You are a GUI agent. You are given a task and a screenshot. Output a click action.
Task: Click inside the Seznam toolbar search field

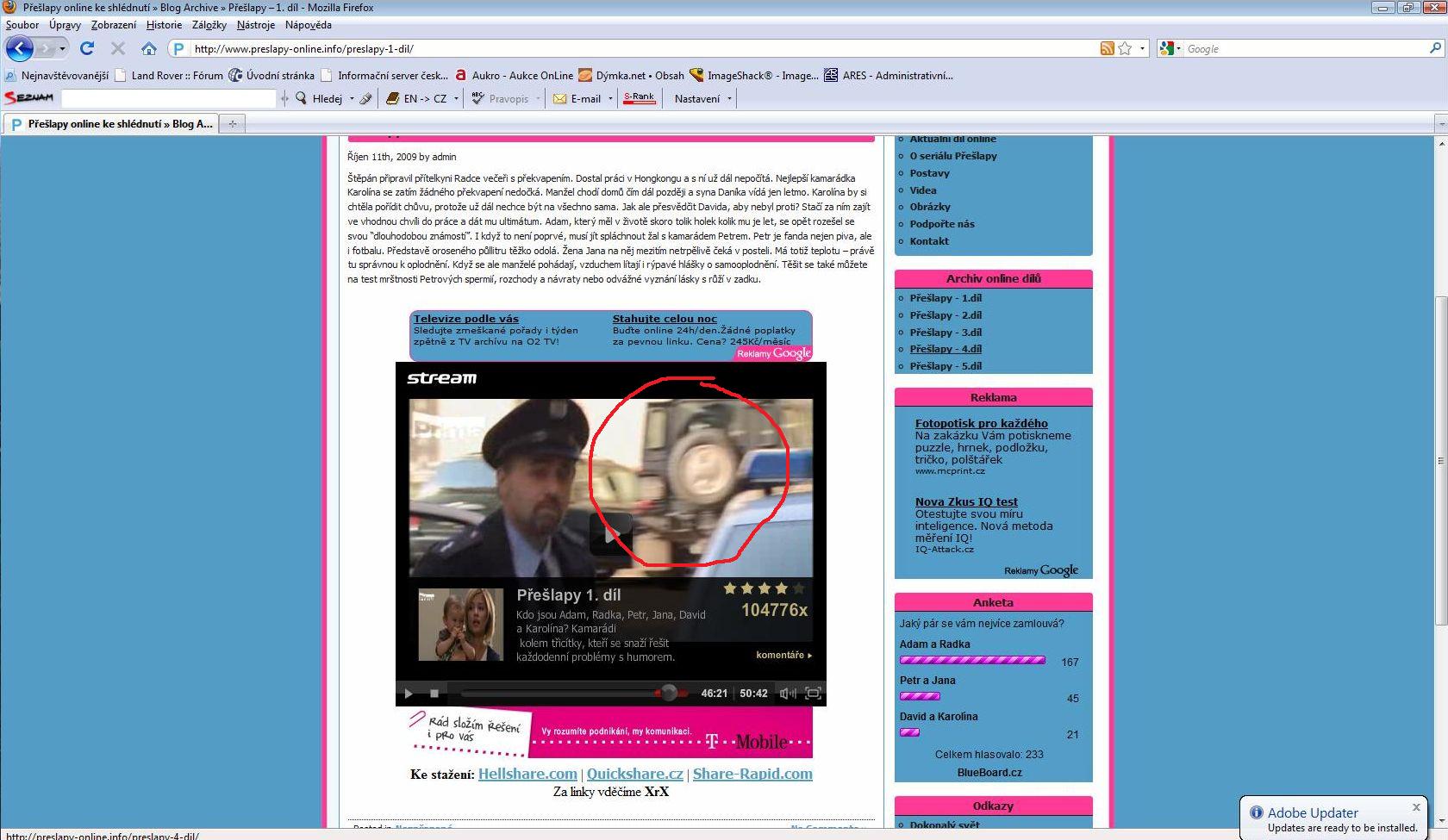pos(168,99)
